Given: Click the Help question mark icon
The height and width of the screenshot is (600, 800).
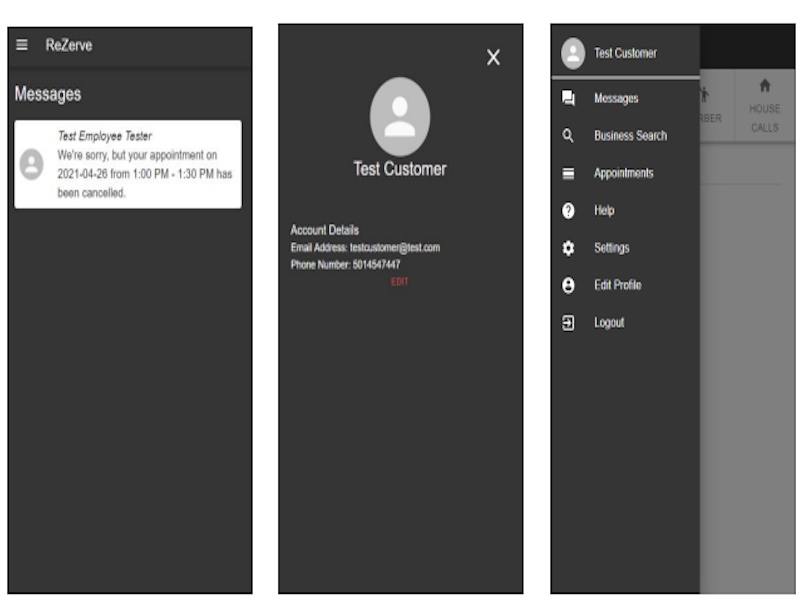Looking at the screenshot, I should [x=569, y=211].
